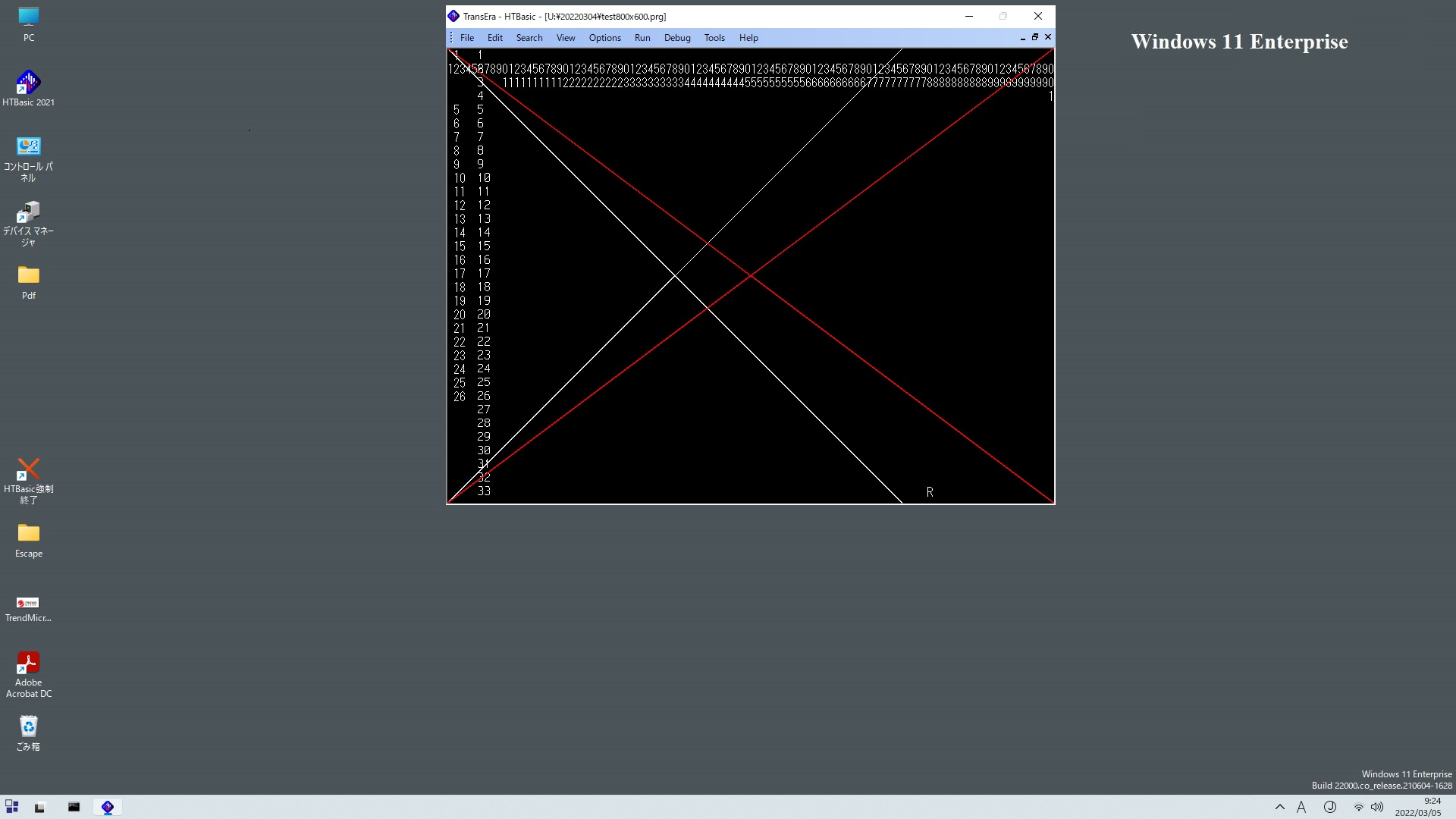Open the Edit menu
Screen dimensions: 1456x819
tap(495, 38)
